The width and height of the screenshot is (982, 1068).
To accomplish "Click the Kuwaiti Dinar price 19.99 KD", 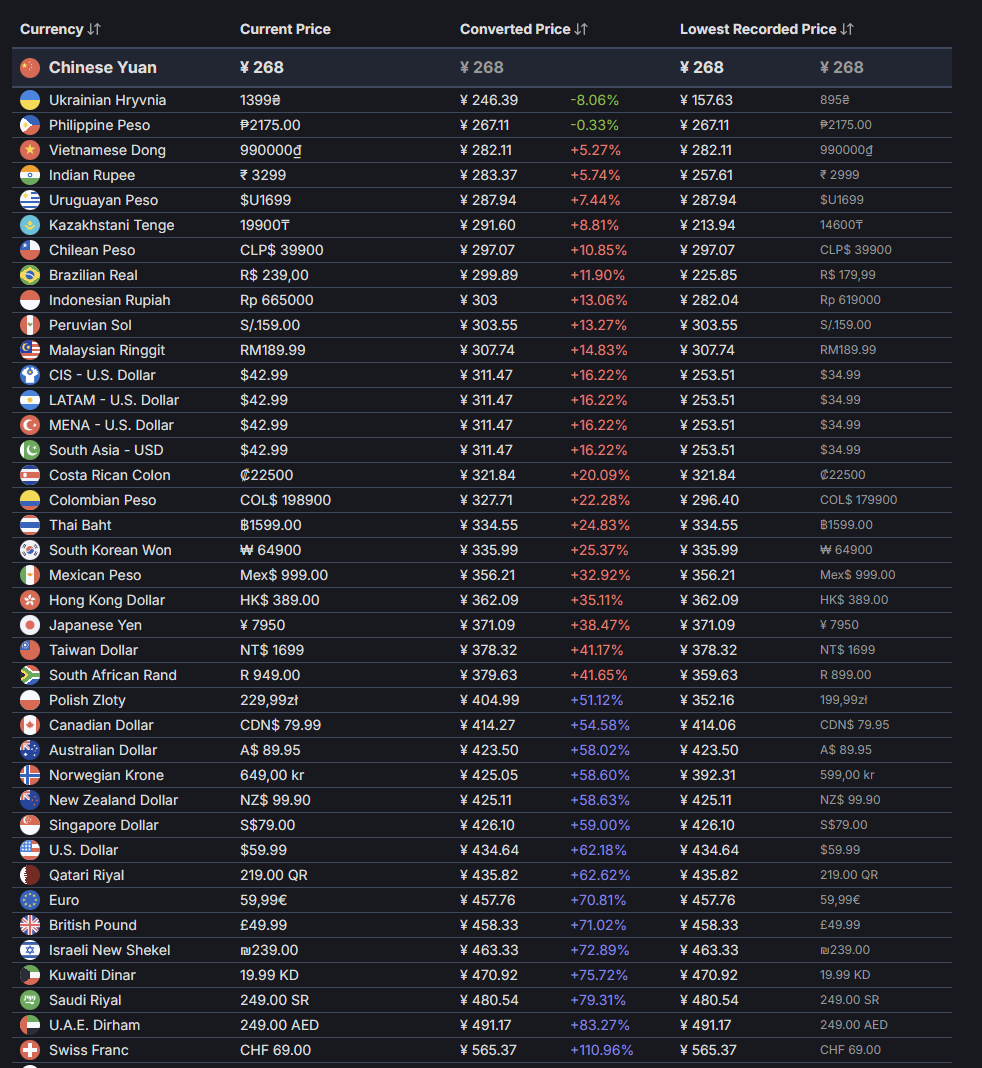I will point(269,975).
